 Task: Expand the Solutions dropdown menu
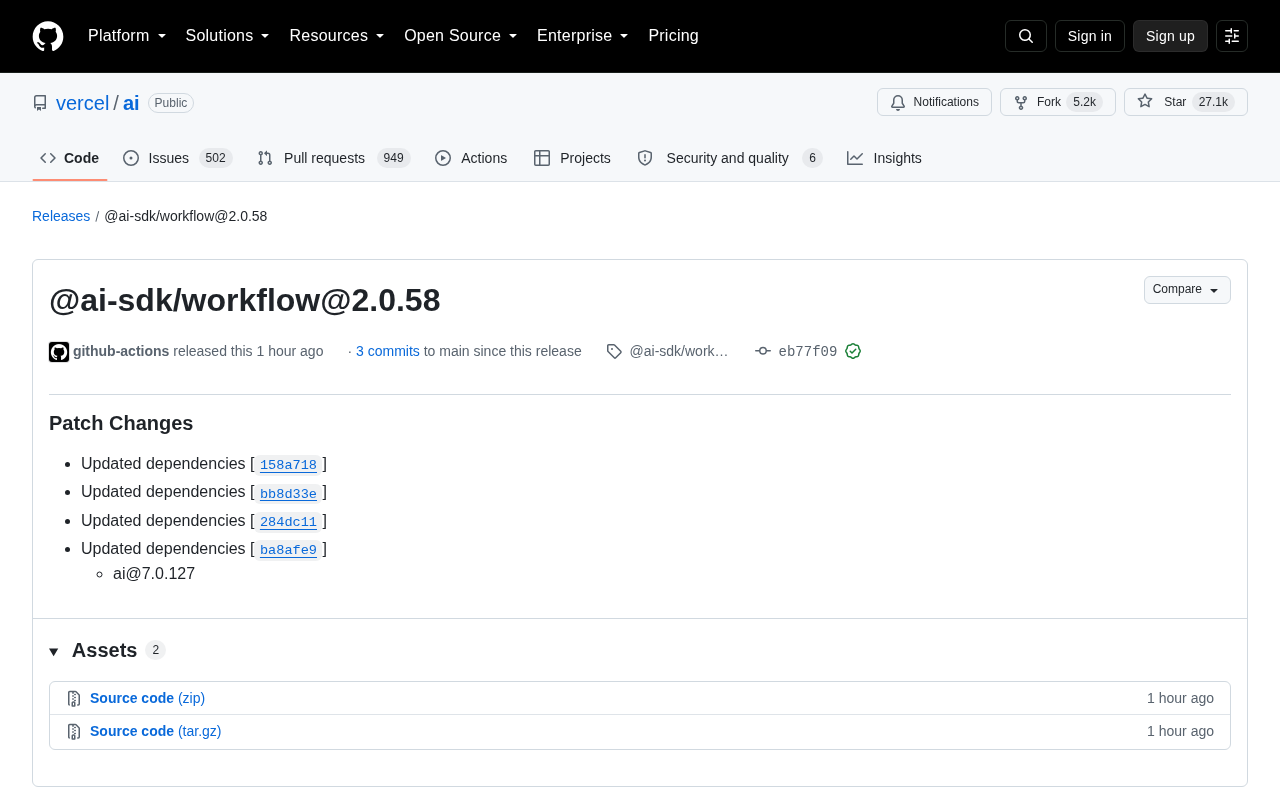(228, 36)
